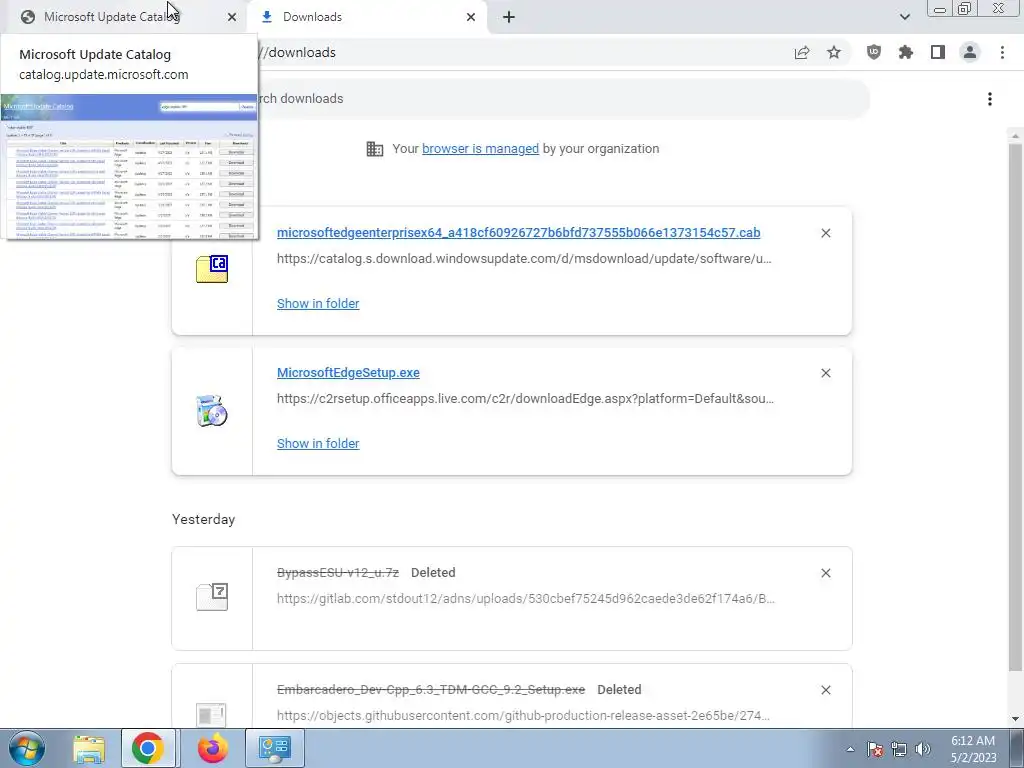Remove the Embarcadero Dev-Cpp setup entry
Viewport: 1024px width, 768px height.
click(x=826, y=690)
